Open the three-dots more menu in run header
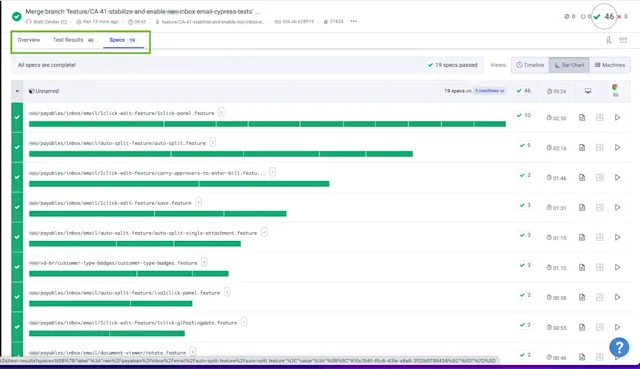 (353, 21)
